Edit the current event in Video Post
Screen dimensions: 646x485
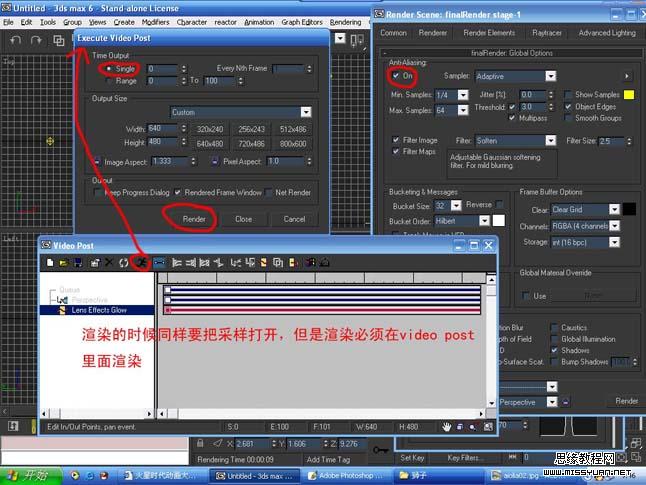tap(95, 263)
